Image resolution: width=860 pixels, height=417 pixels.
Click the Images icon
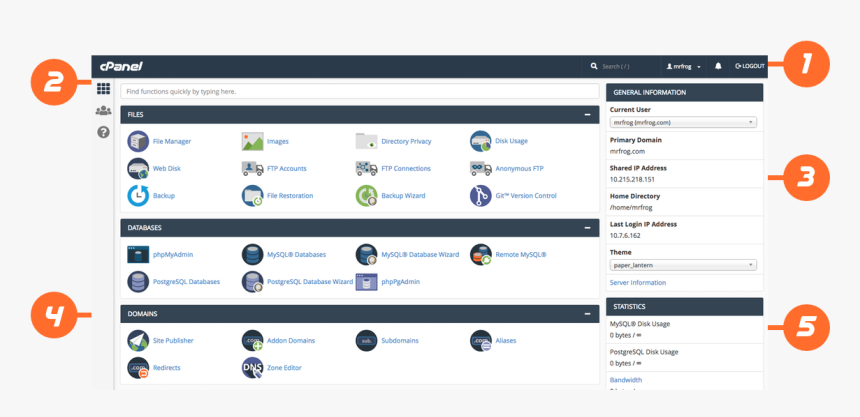(252, 142)
